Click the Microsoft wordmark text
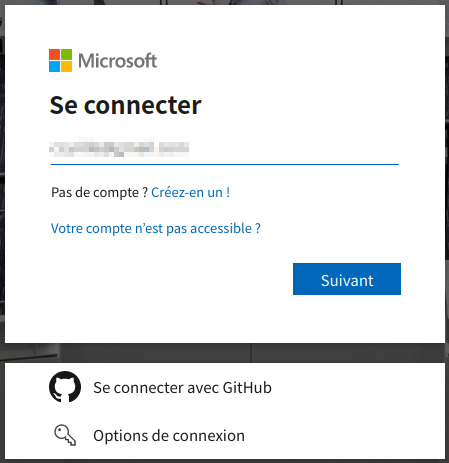Image resolution: width=449 pixels, height=463 pixels. click(117, 61)
